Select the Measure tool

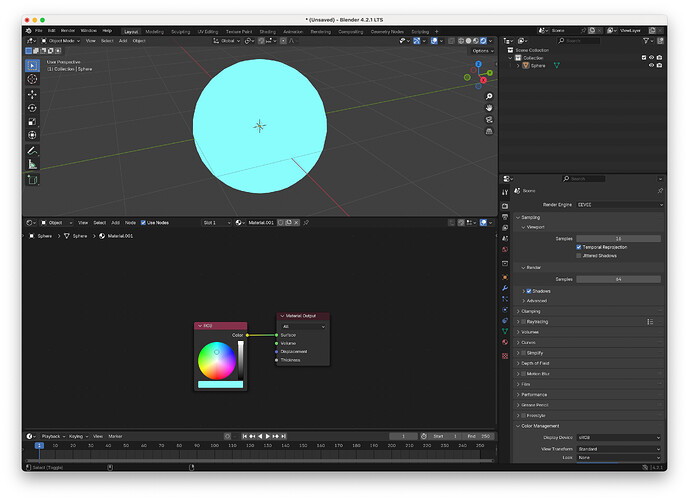pyautogui.click(x=32, y=164)
